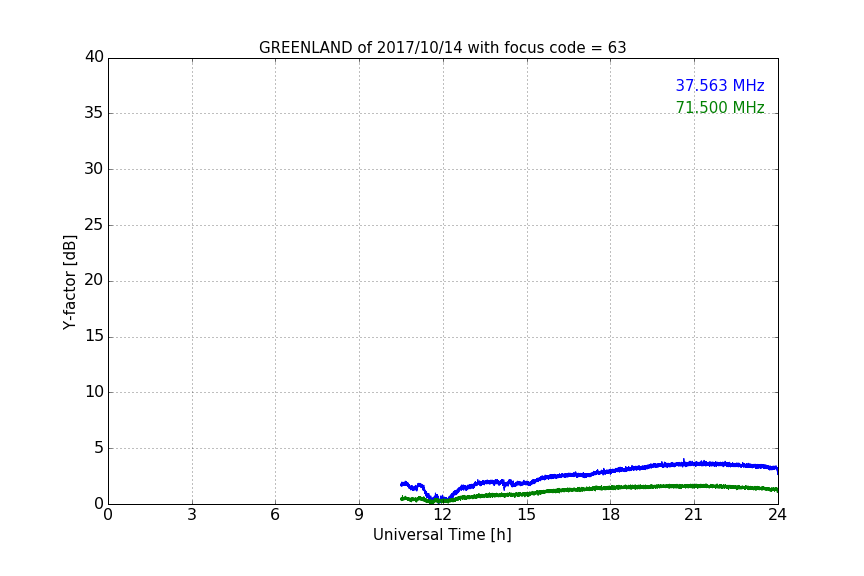
Task: Click the y-axis tick label '20'
Action: tap(94, 280)
